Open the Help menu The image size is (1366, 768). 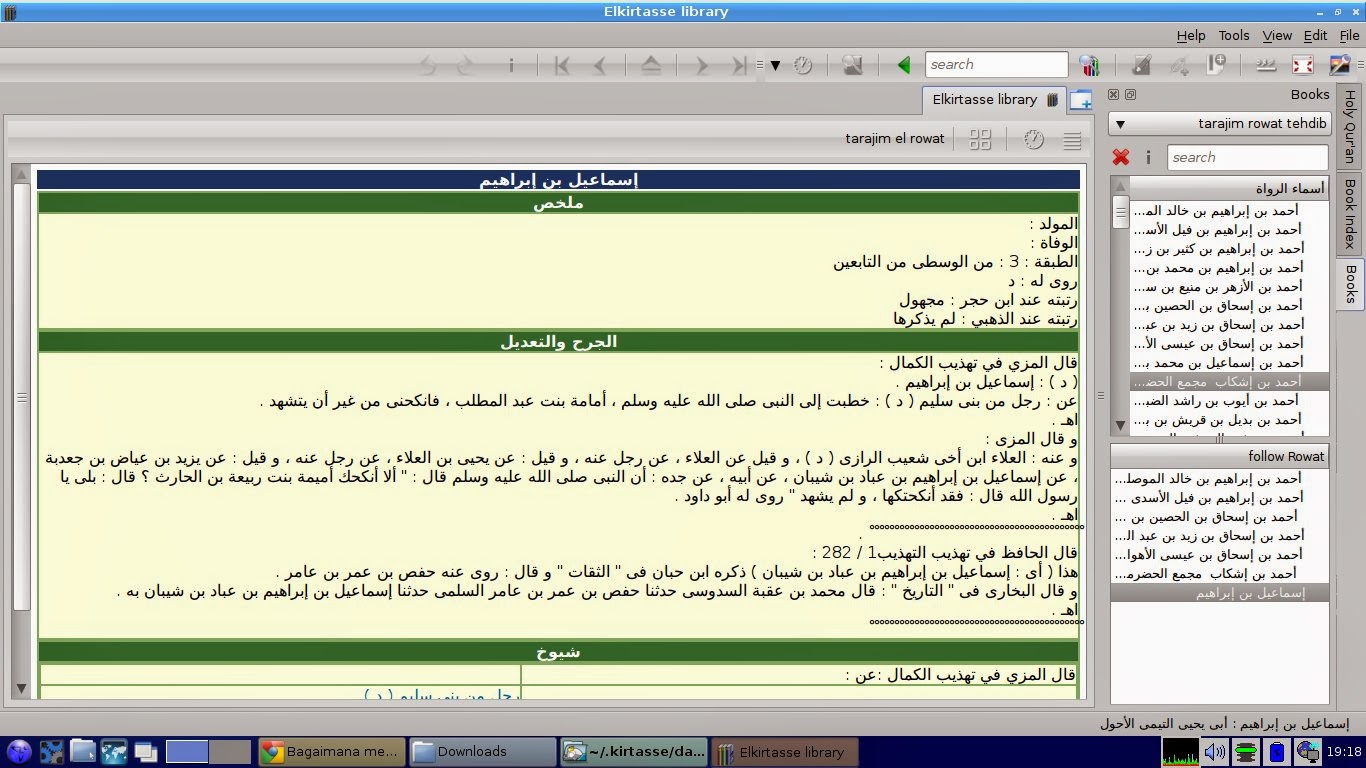point(1190,35)
